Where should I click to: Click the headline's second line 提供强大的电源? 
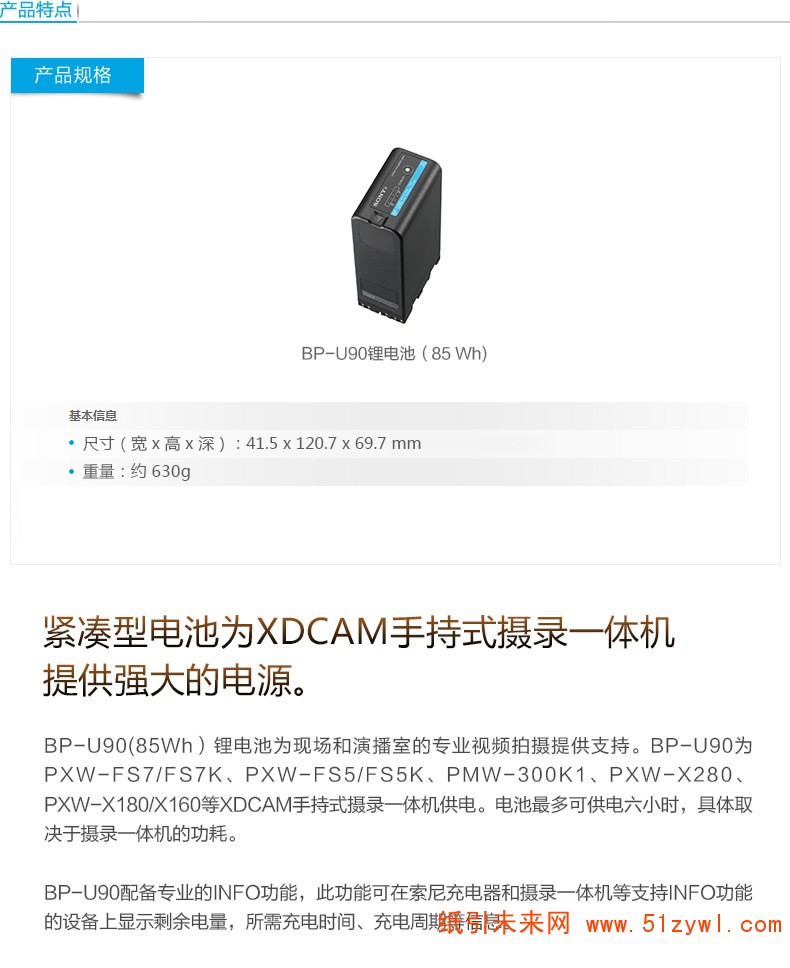(x=175, y=680)
